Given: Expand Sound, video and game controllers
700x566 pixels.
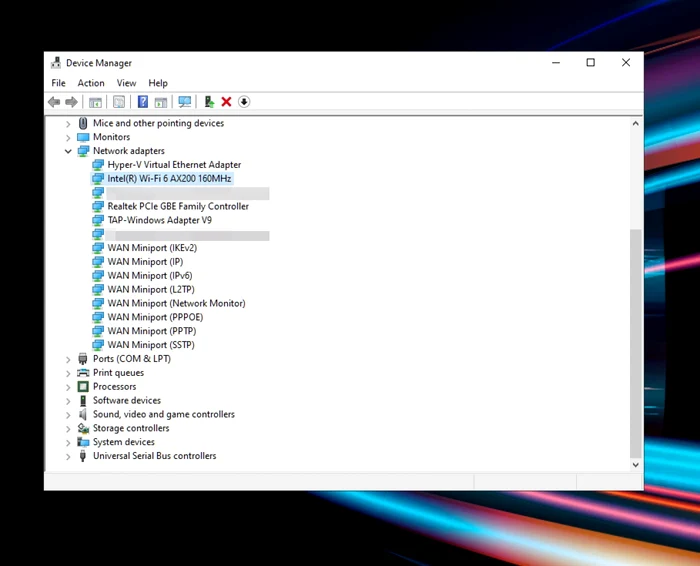Looking at the screenshot, I should point(68,415).
